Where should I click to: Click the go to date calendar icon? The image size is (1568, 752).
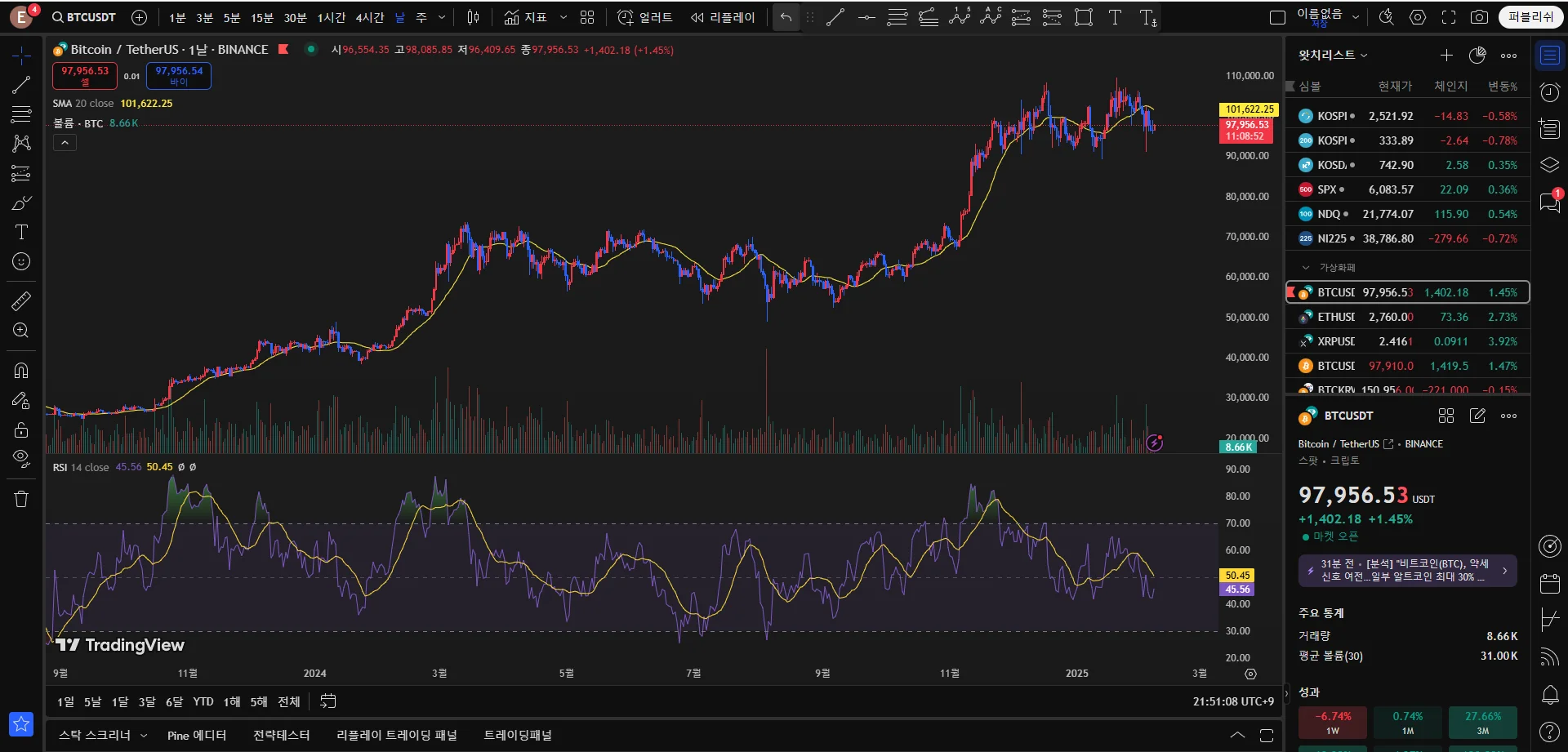coord(327,701)
